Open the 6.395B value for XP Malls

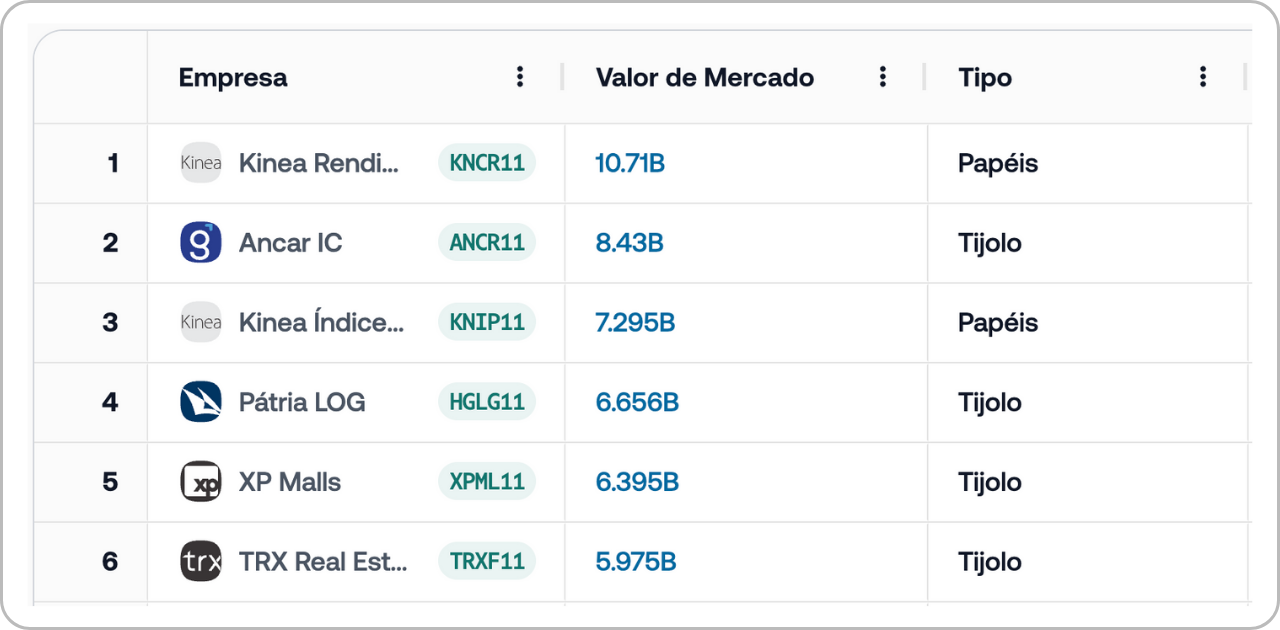[x=636, y=482]
